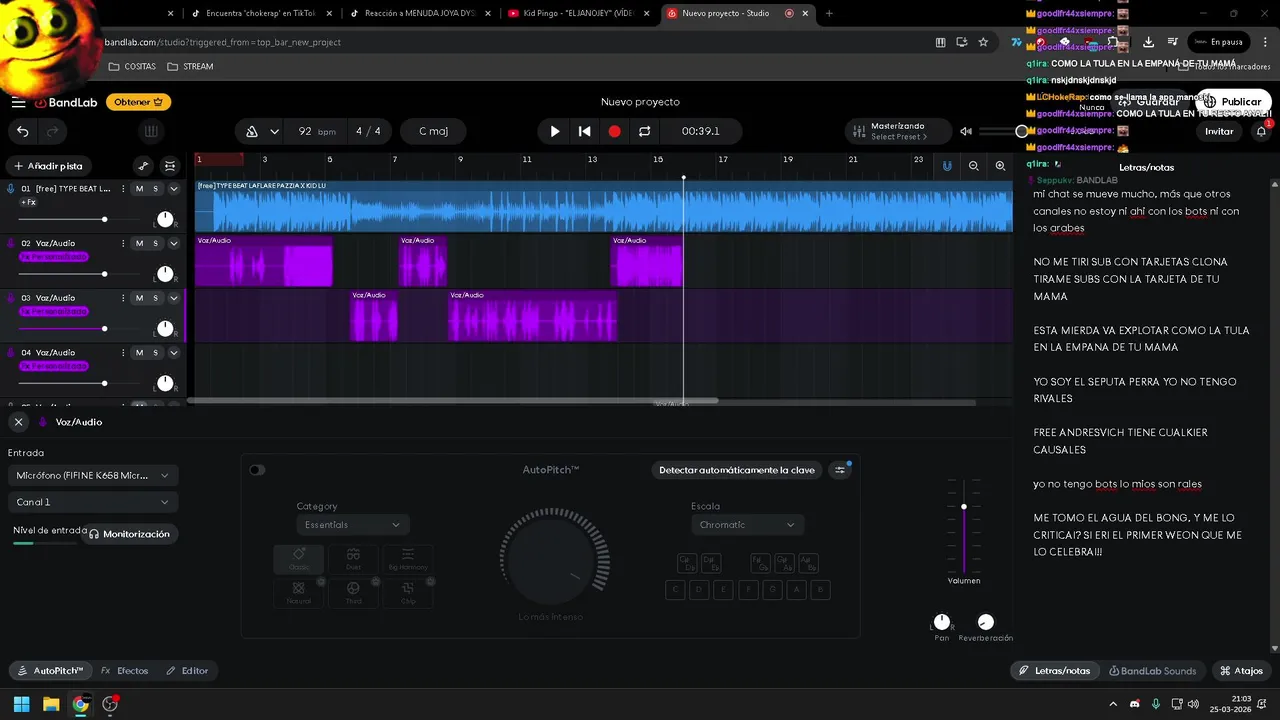1280x720 pixels.
Task: Open the Escala Chromatic dropdown
Action: [x=747, y=525]
